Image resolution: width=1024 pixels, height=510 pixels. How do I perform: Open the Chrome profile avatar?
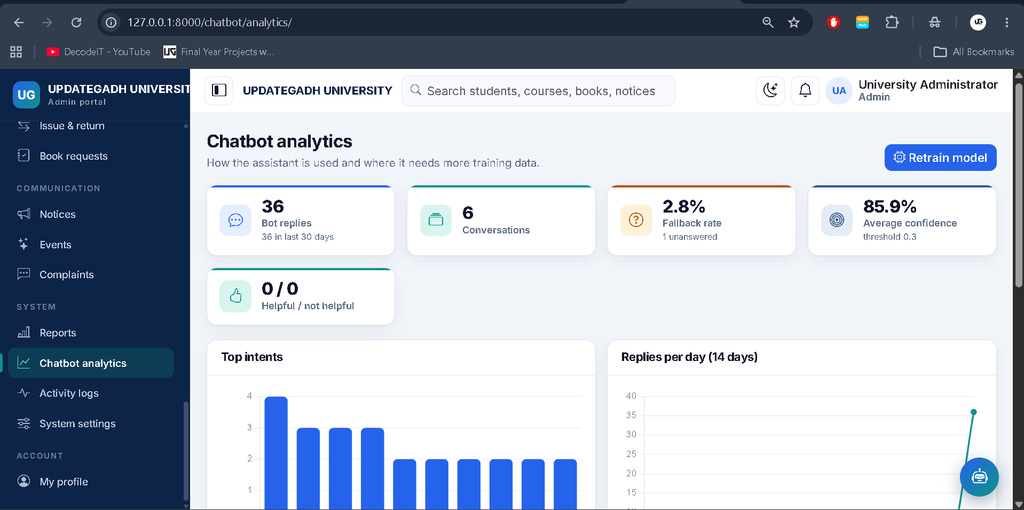(x=978, y=22)
